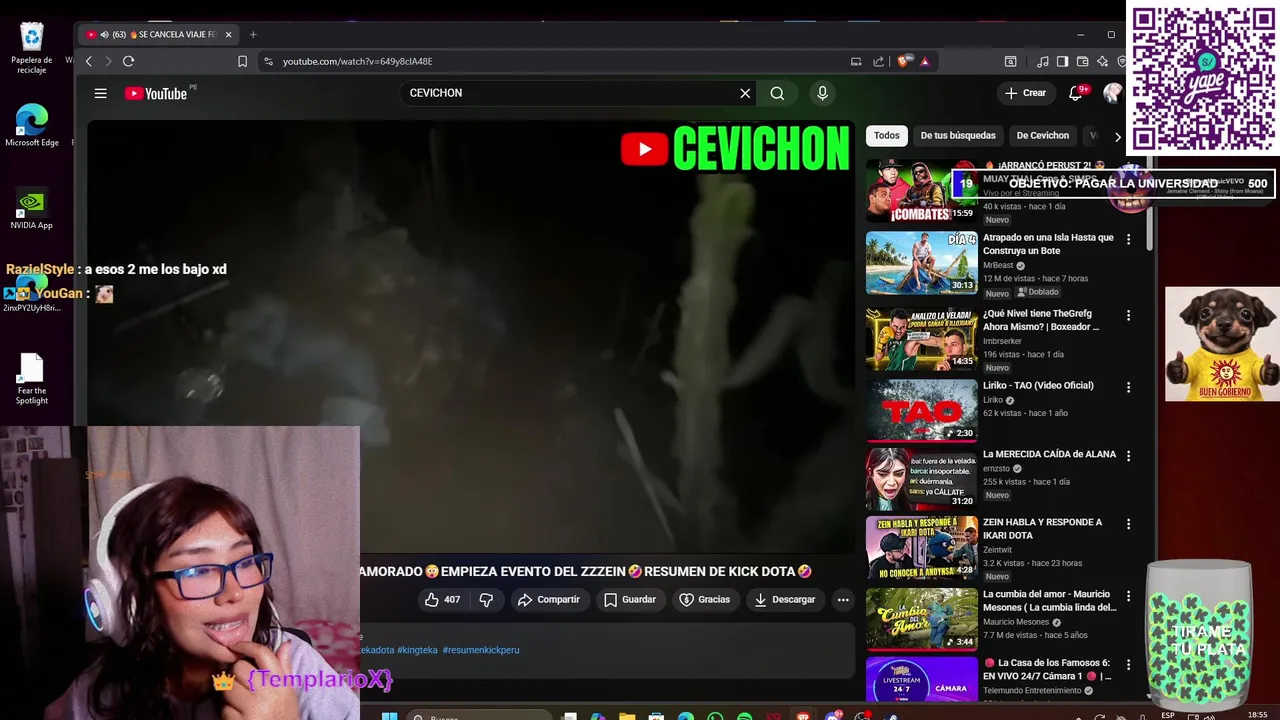This screenshot has width=1280, height=720.
Task: Open La MERECIDA CAÍDA DE ALANA thumbnail
Action: tap(921, 478)
